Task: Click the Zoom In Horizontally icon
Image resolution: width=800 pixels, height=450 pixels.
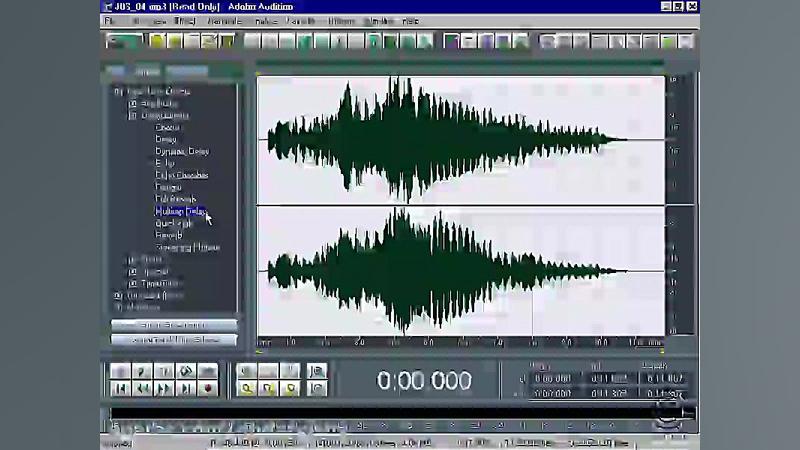Action: click(x=246, y=371)
